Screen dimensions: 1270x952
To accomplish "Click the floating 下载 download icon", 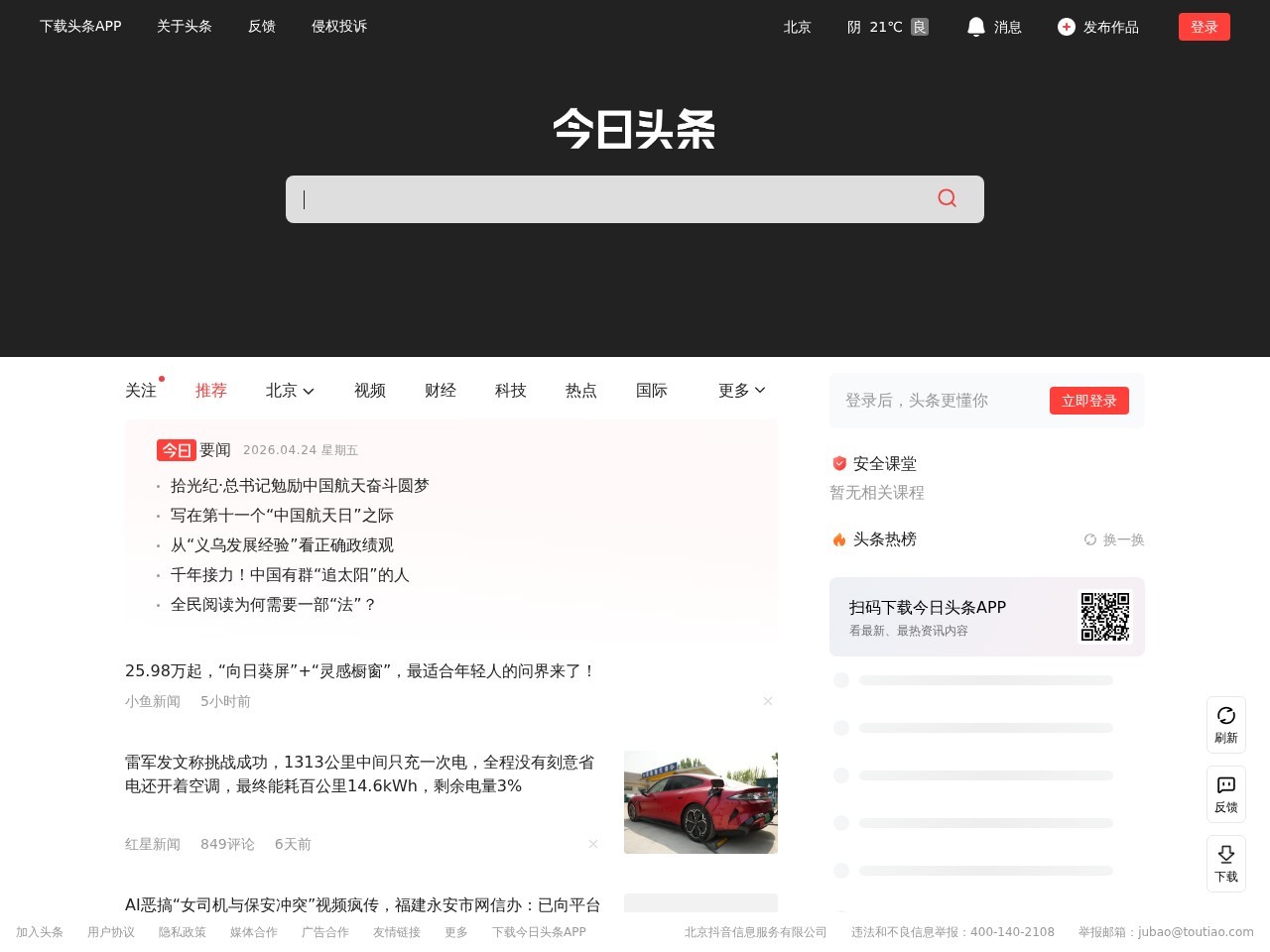I will tap(1226, 856).
